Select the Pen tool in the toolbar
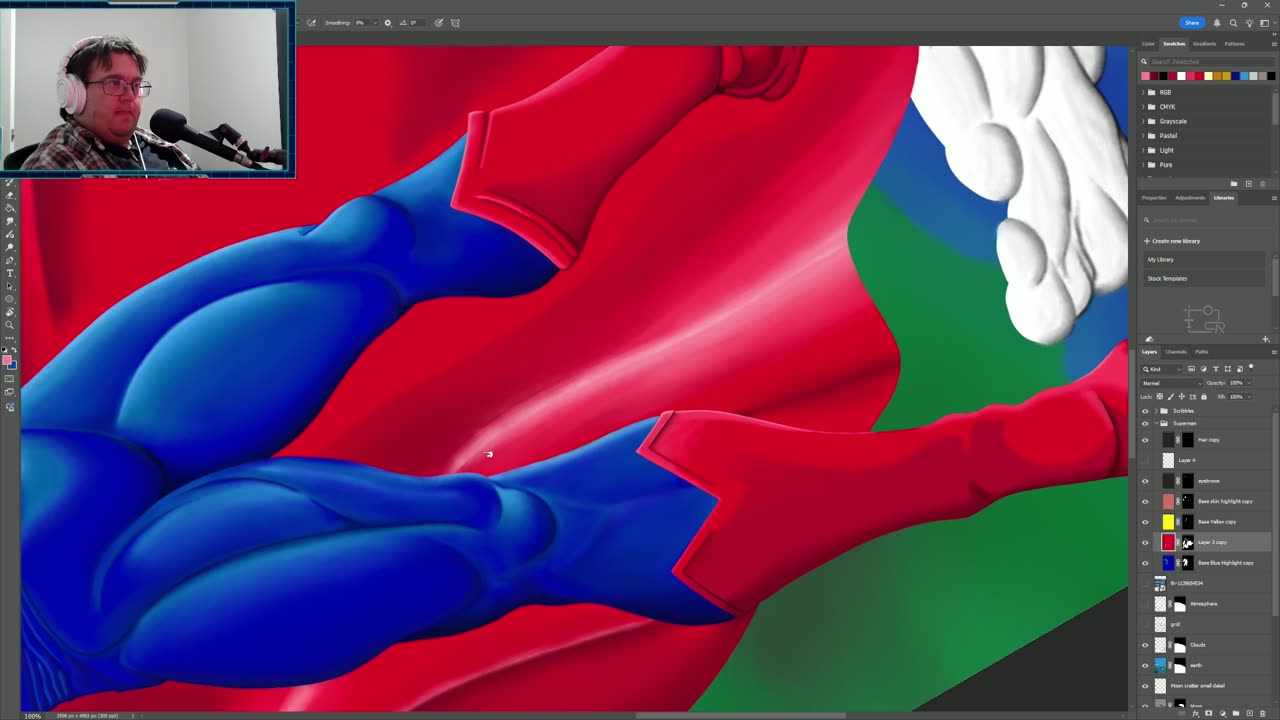This screenshot has height=720, width=1280. 10,260
